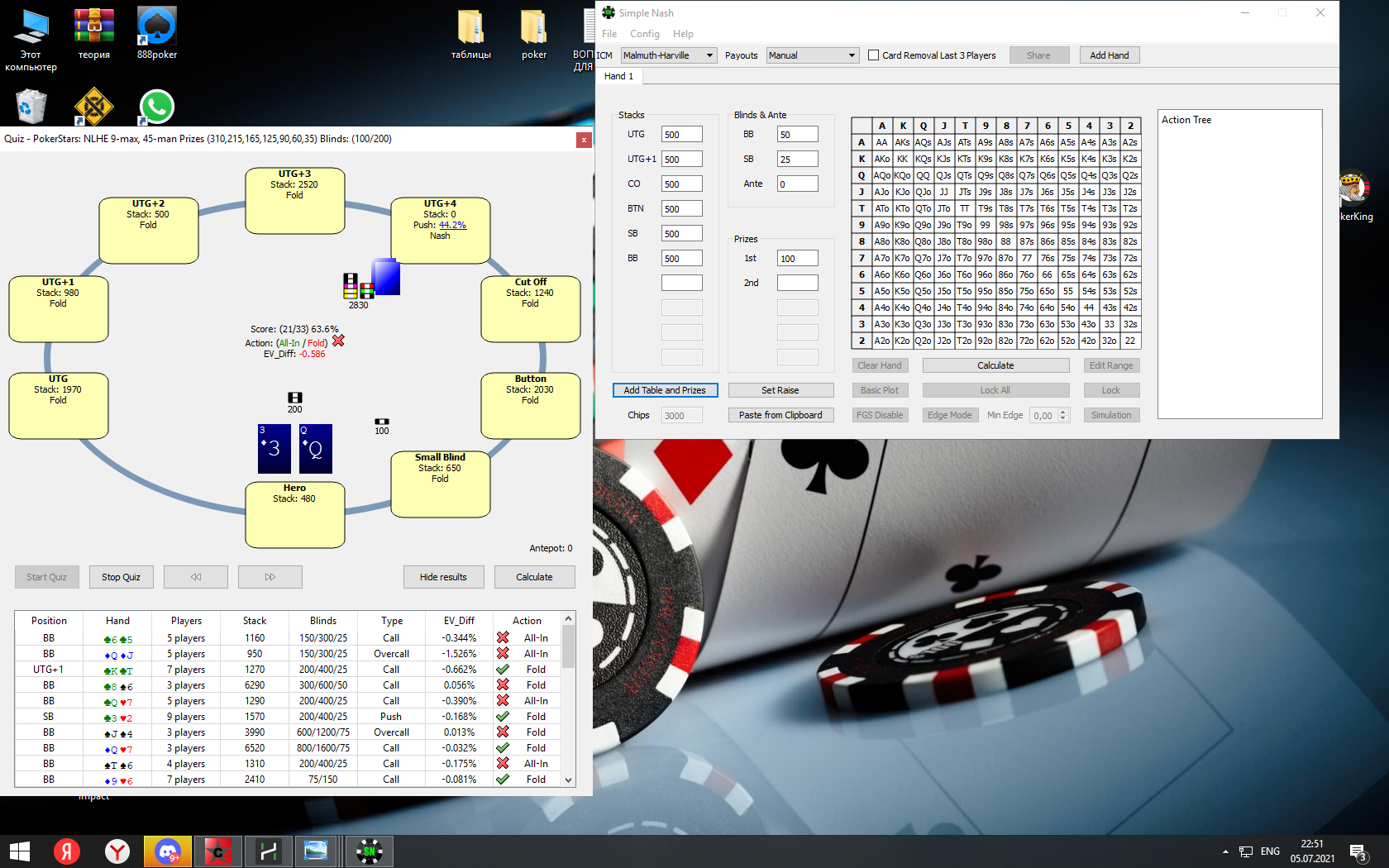The width and height of the screenshot is (1389, 868).
Task: Click the UTG stack input field
Action: coord(682,135)
